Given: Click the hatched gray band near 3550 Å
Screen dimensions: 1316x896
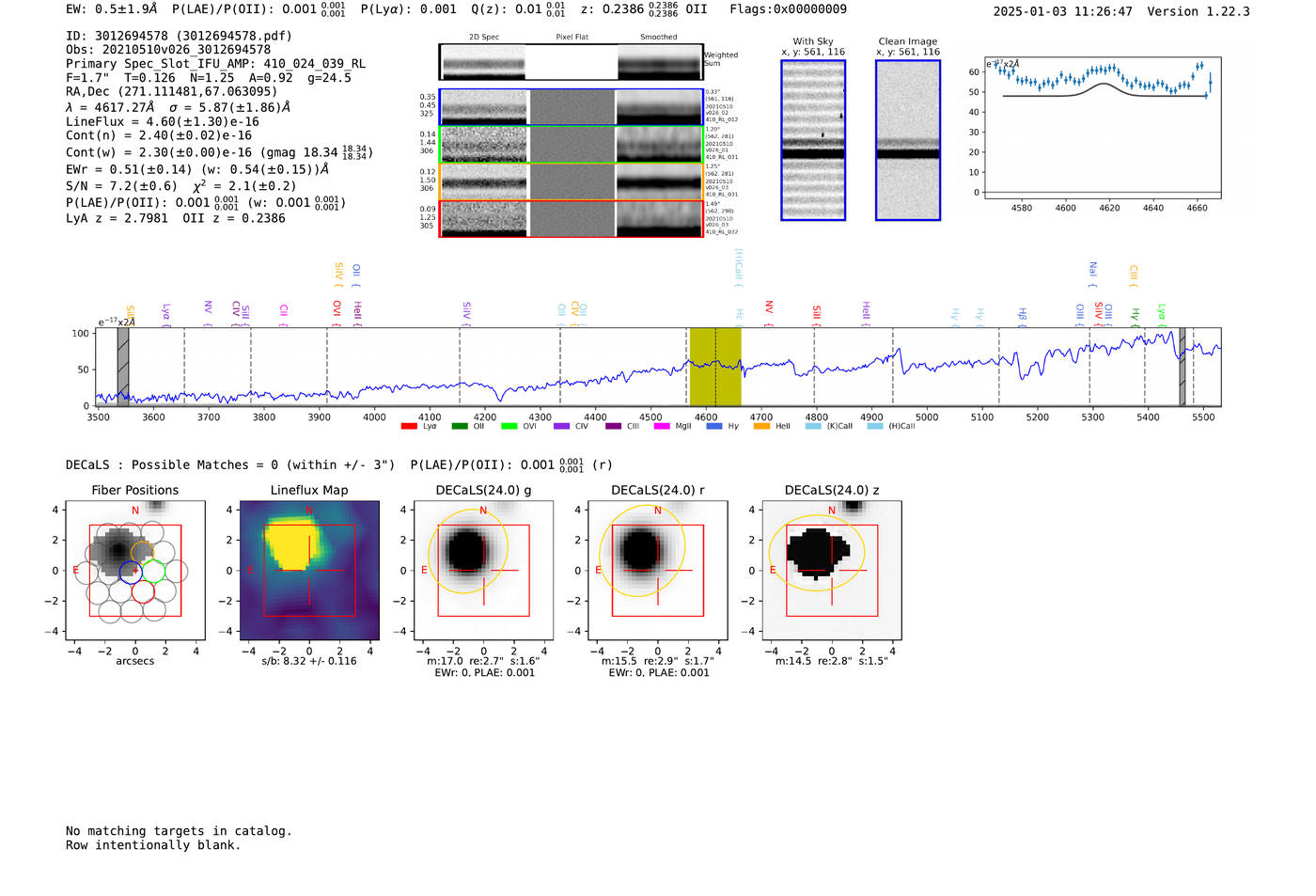Looking at the screenshot, I should tap(123, 367).
